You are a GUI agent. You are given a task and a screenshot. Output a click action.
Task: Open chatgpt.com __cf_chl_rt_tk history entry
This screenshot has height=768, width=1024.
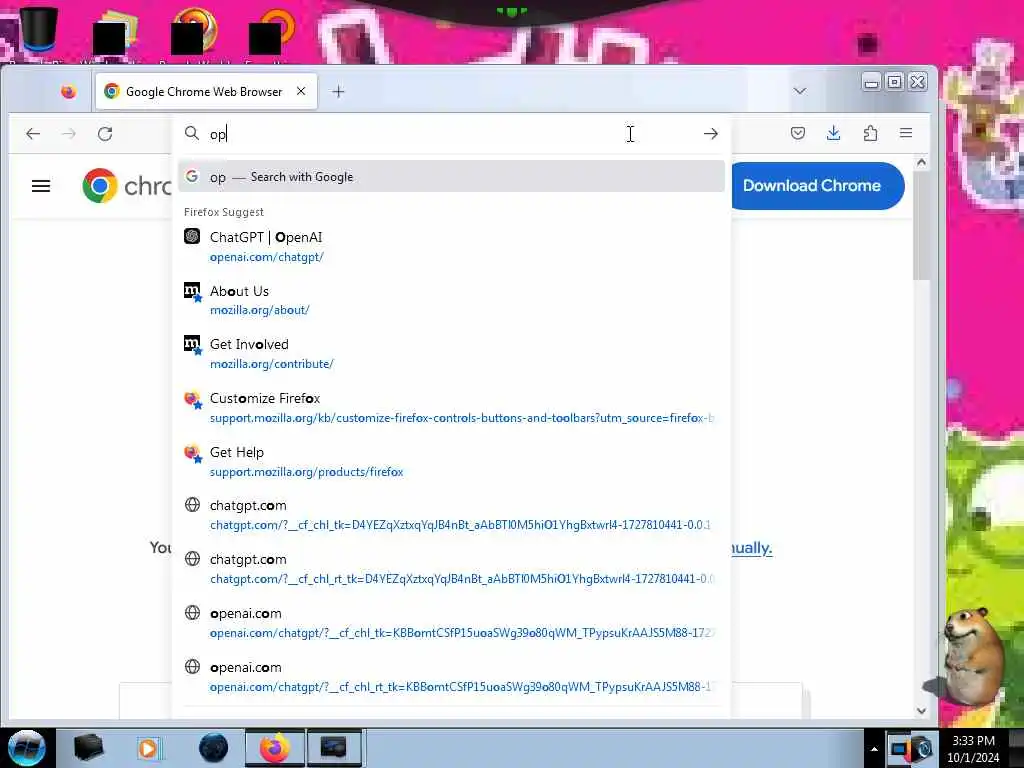(x=451, y=568)
